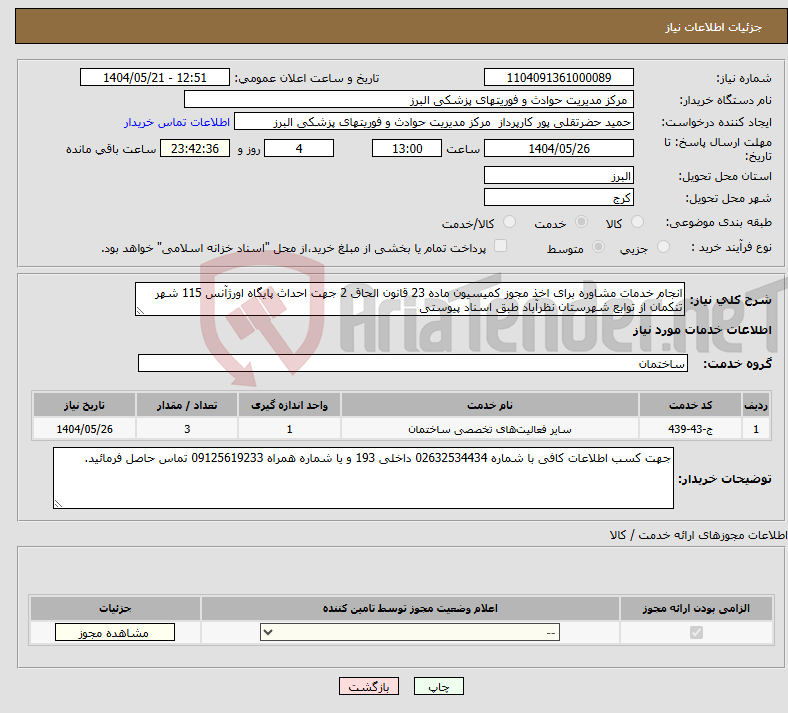Click the شرح کلی نیاز text area
Image resolution: width=788 pixels, height=713 pixels.
click(410, 299)
